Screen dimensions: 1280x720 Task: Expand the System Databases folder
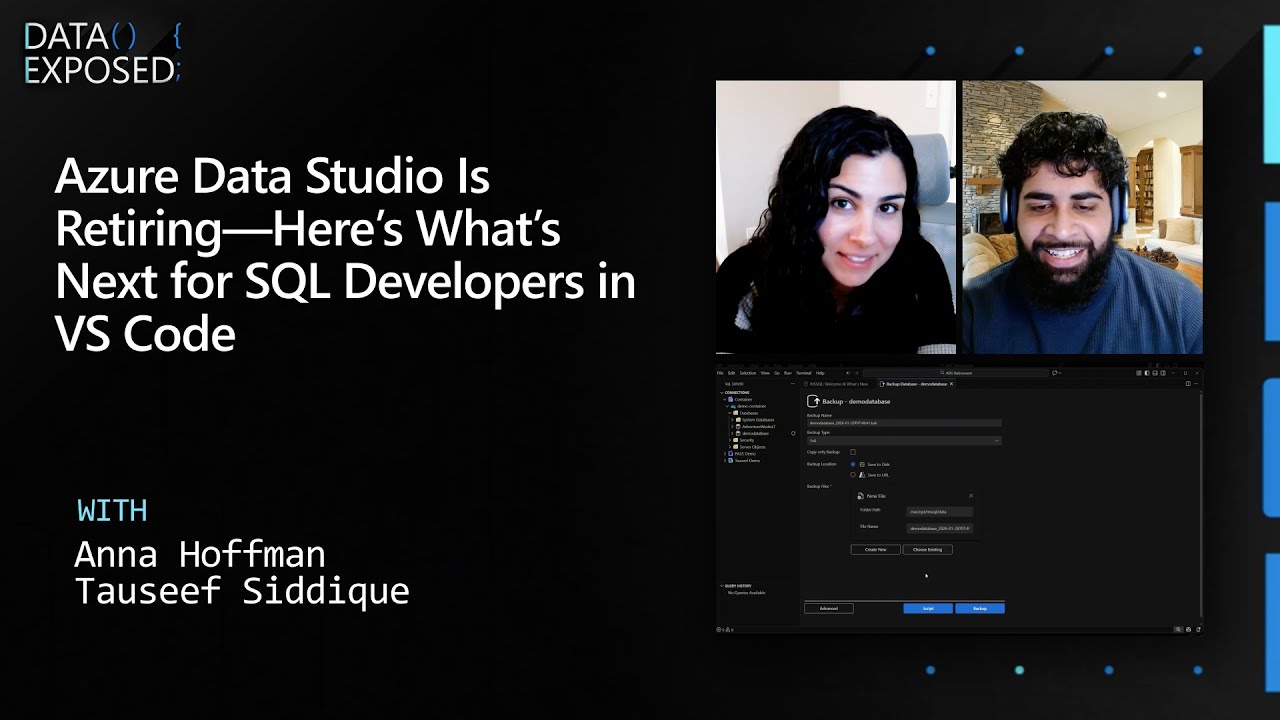pyautogui.click(x=732, y=420)
